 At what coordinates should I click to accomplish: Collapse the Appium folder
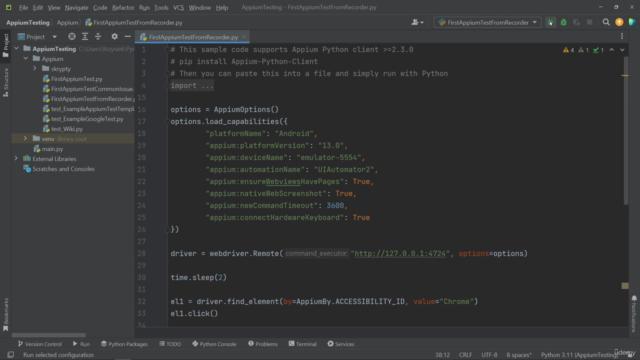click(x=26, y=59)
